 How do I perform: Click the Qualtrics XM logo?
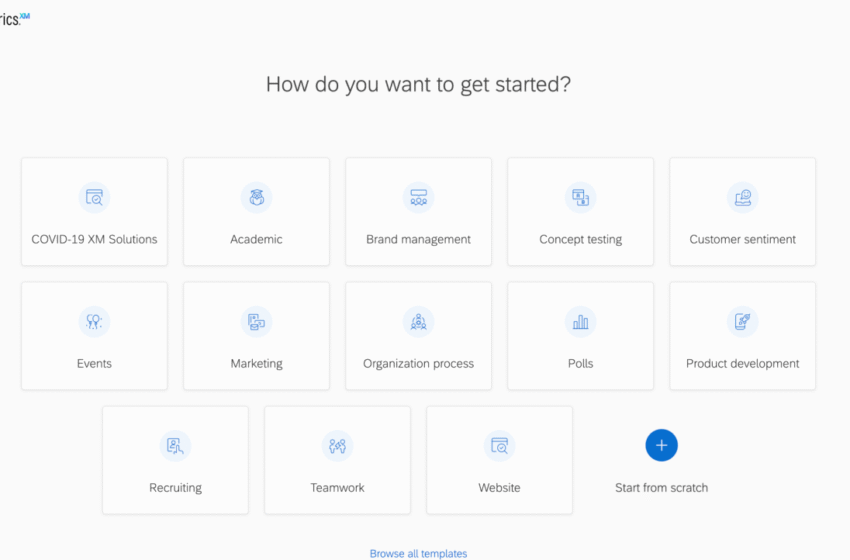point(14,19)
